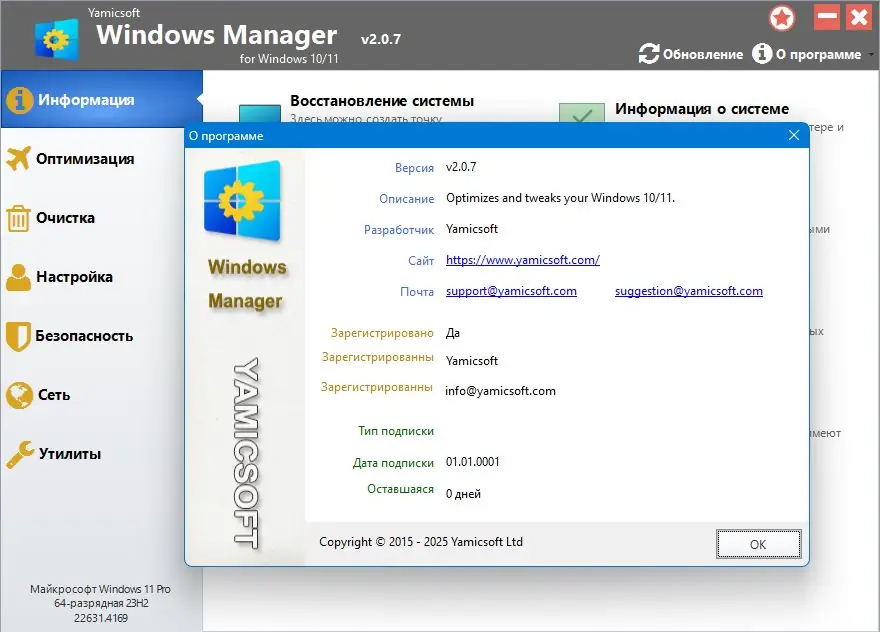Click the Information sidebar icon
The width and height of the screenshot is (880, 632).
[20, 100]
